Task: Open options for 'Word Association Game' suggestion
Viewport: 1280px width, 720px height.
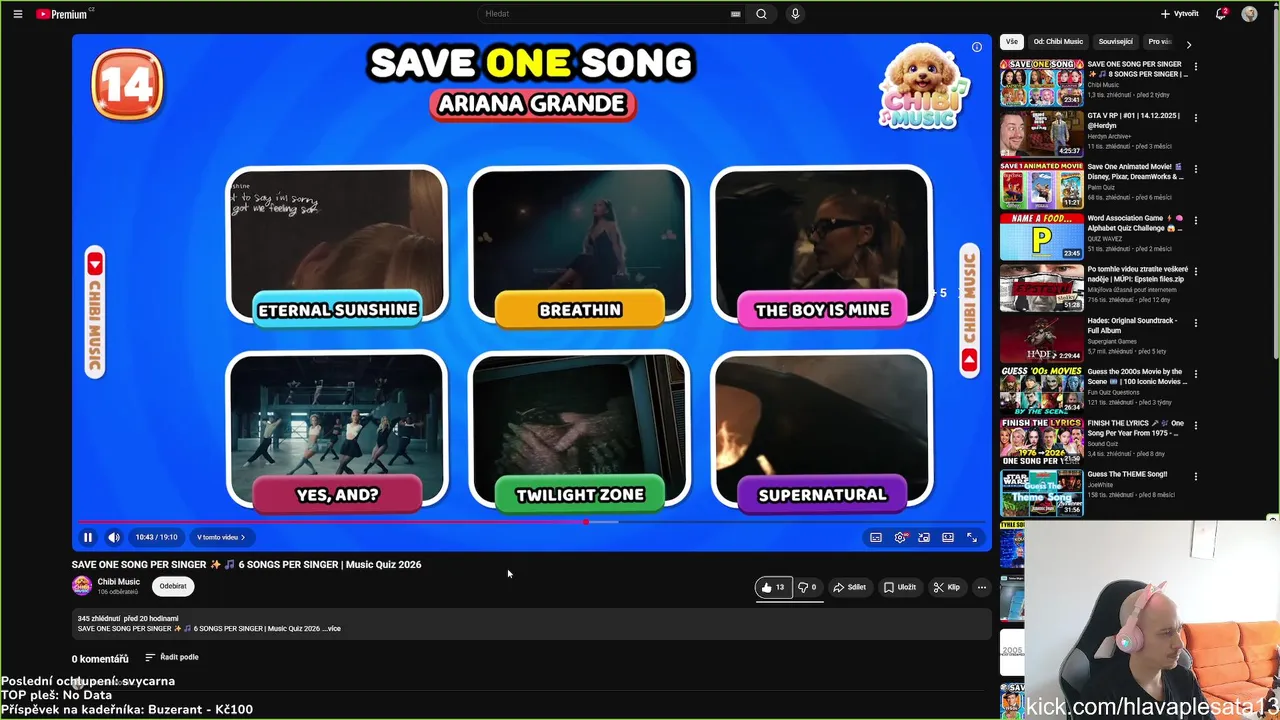Action: pyautogui.click(x=1196, y=220)
